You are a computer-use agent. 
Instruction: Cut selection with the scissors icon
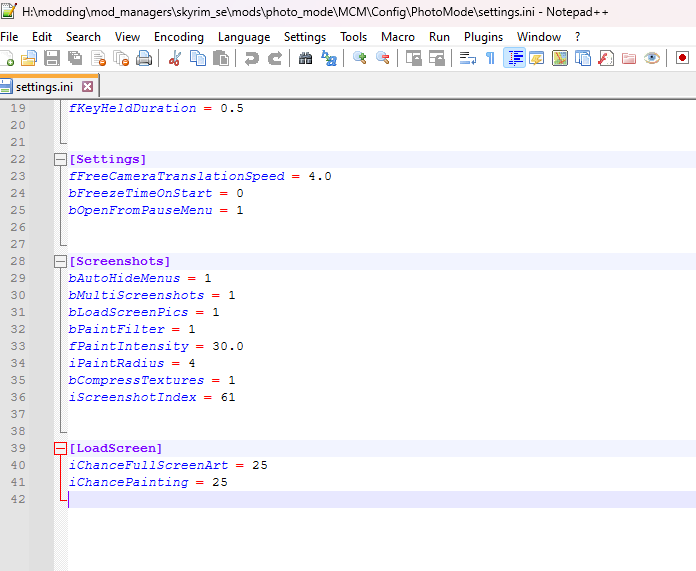[x=174, y=58]
